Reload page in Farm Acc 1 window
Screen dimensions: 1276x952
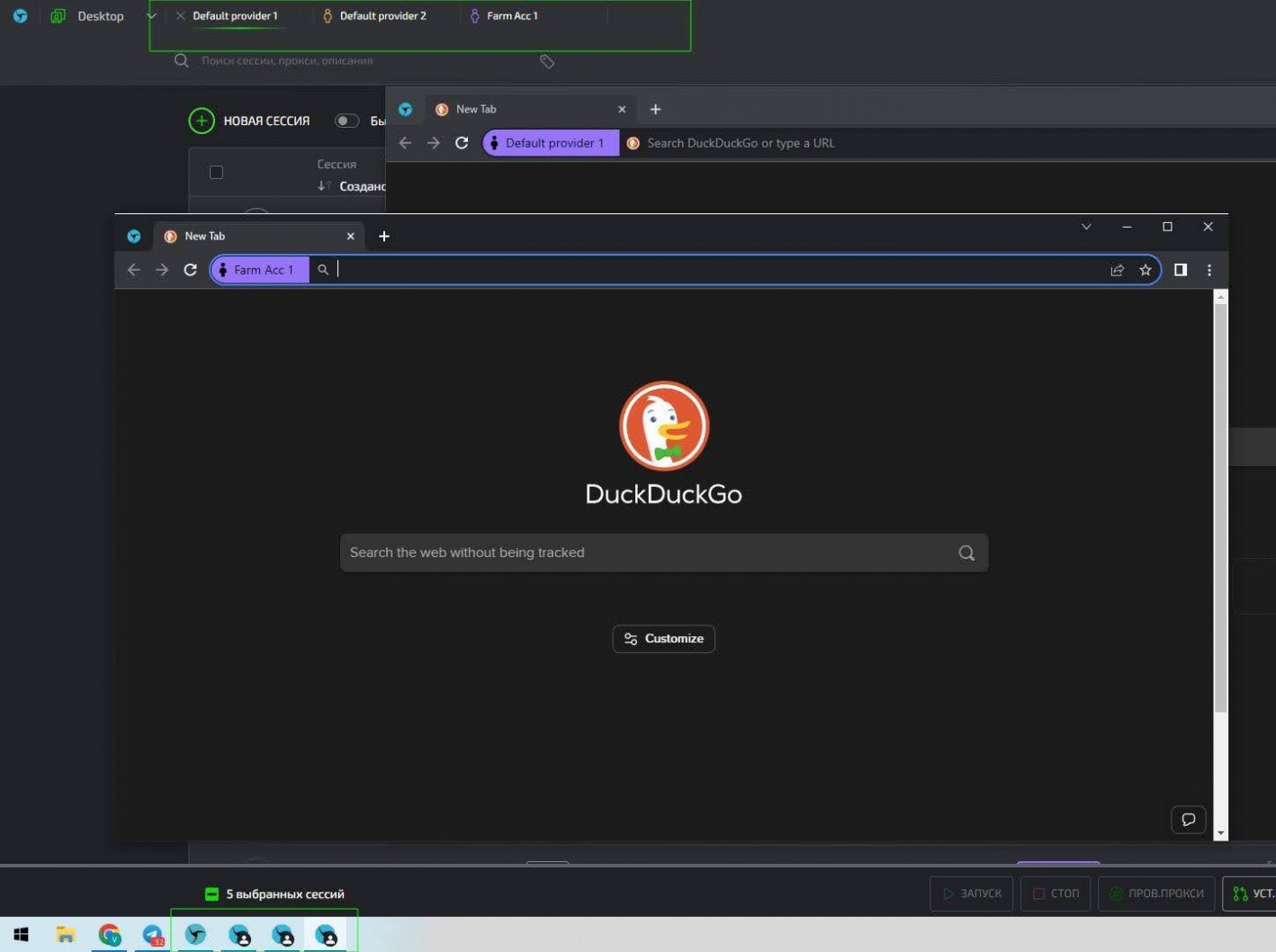[x=190, y=270]
